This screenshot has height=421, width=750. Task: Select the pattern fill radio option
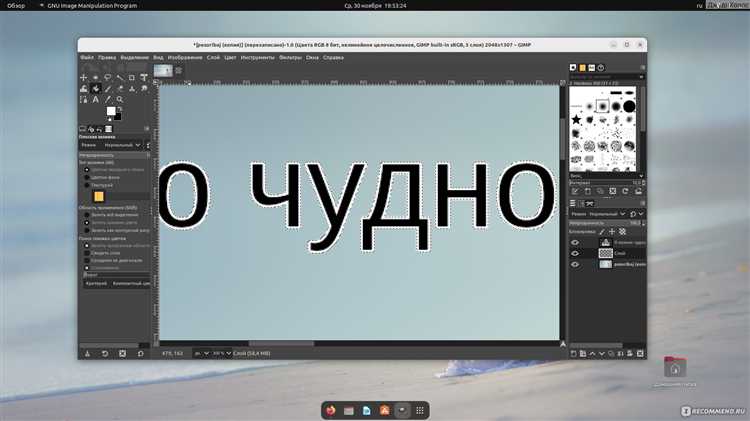(87, 185)
